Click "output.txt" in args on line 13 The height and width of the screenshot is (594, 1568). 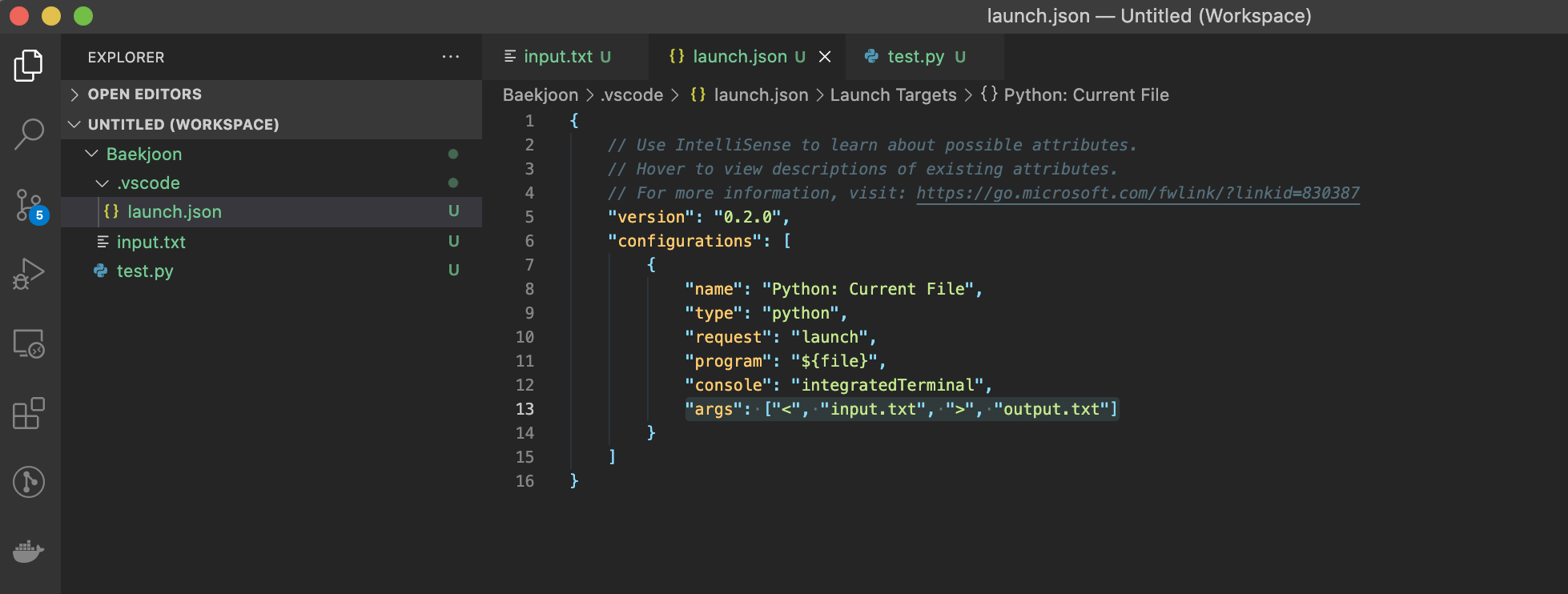point(1051,409)
